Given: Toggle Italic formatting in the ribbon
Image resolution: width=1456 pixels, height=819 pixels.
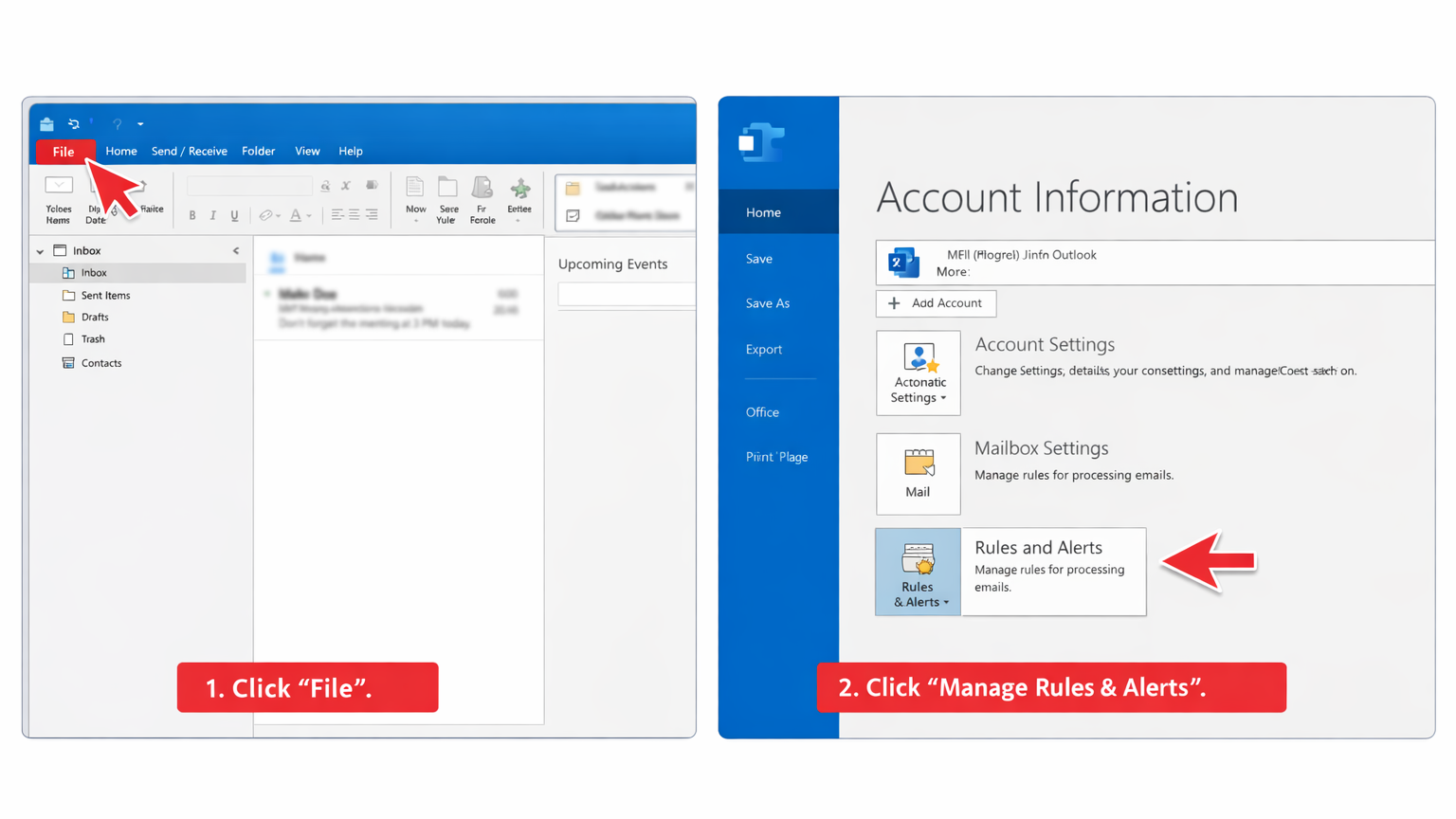Looking at the screenshot, I should (213, 216).
